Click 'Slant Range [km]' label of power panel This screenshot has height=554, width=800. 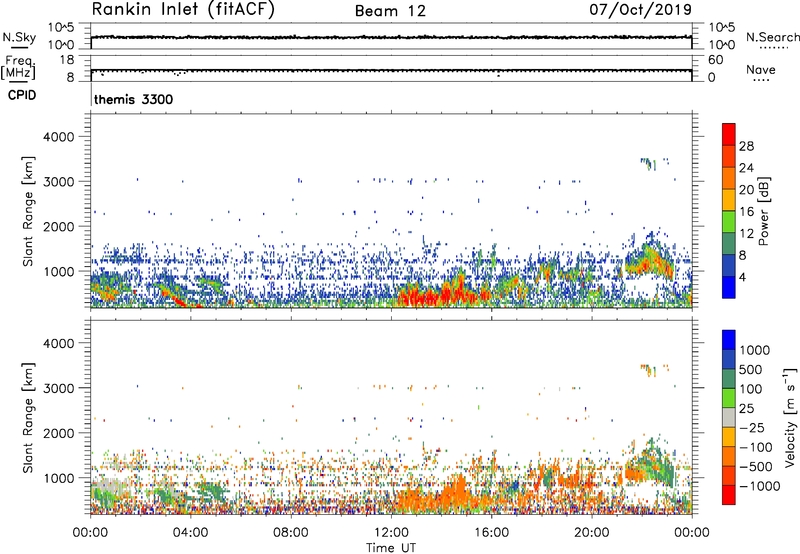pos(28,211)
